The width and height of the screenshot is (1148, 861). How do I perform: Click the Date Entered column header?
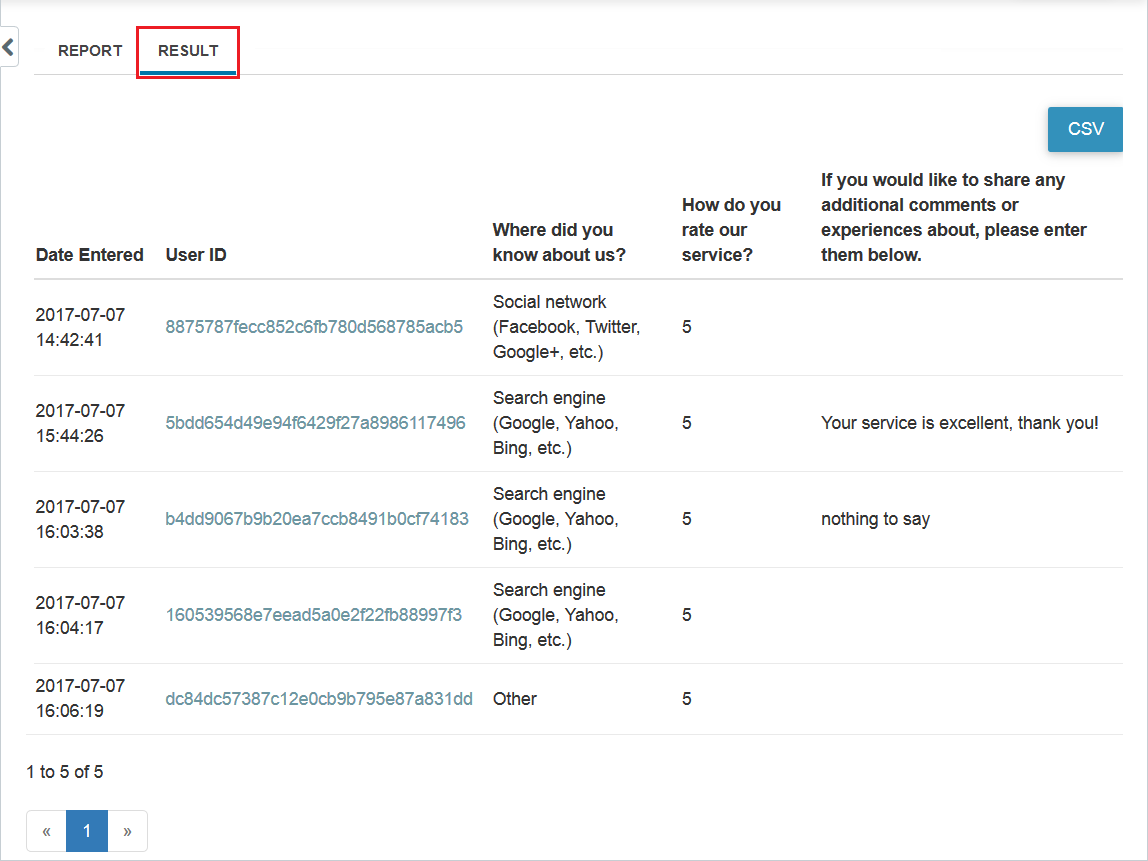pos(89,255)
